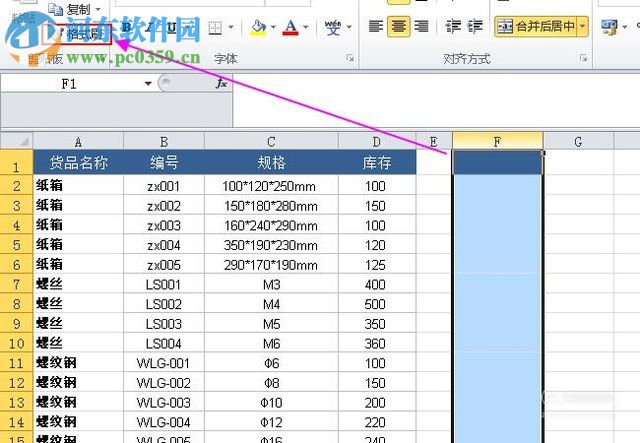This screenshot has height=443, width=640.
Task: Select column B header
Action: click(x=164, y=142)
